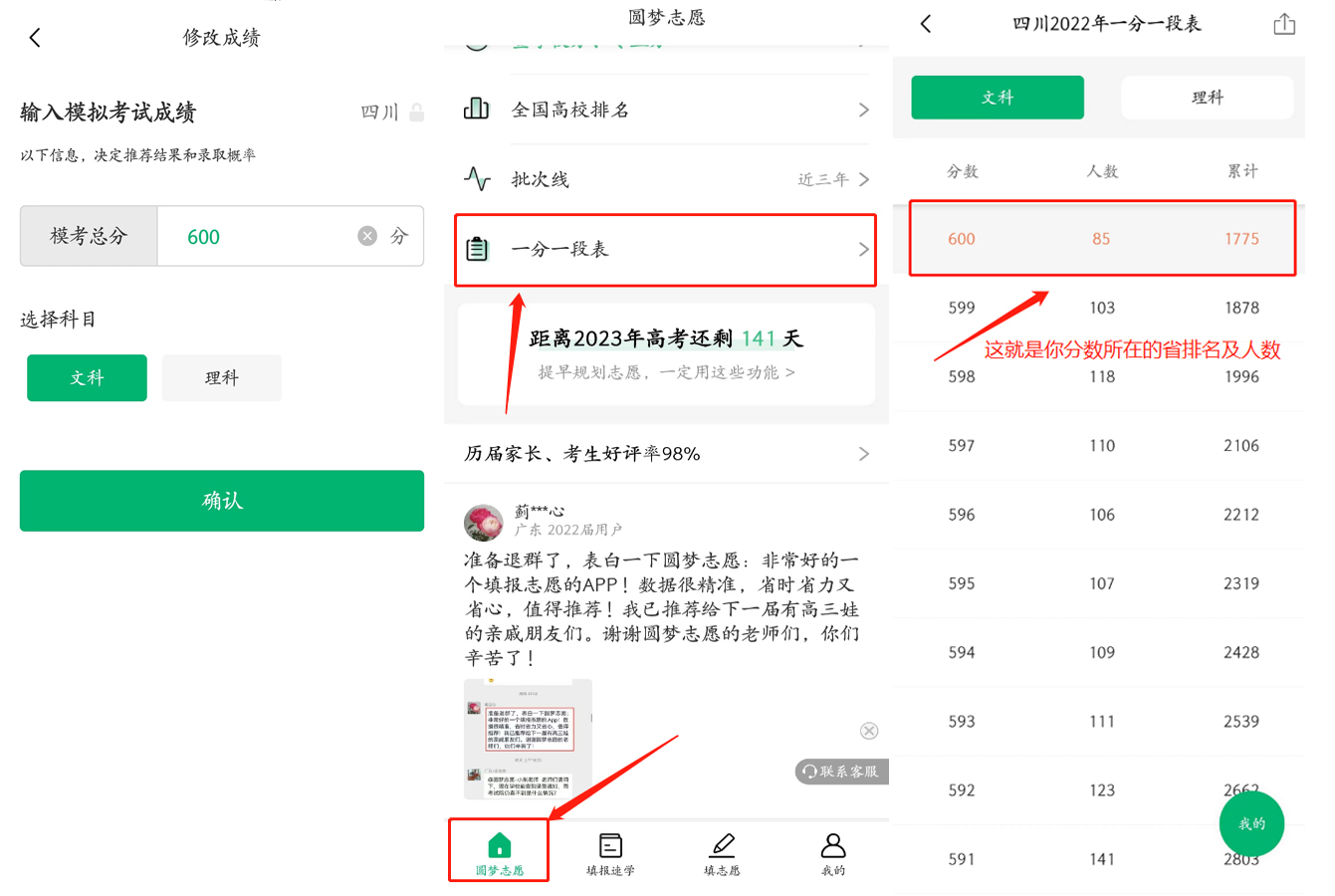Open 历届家长、考生好评率98% chevron
1335x896 pixels.
coord(863,454)
